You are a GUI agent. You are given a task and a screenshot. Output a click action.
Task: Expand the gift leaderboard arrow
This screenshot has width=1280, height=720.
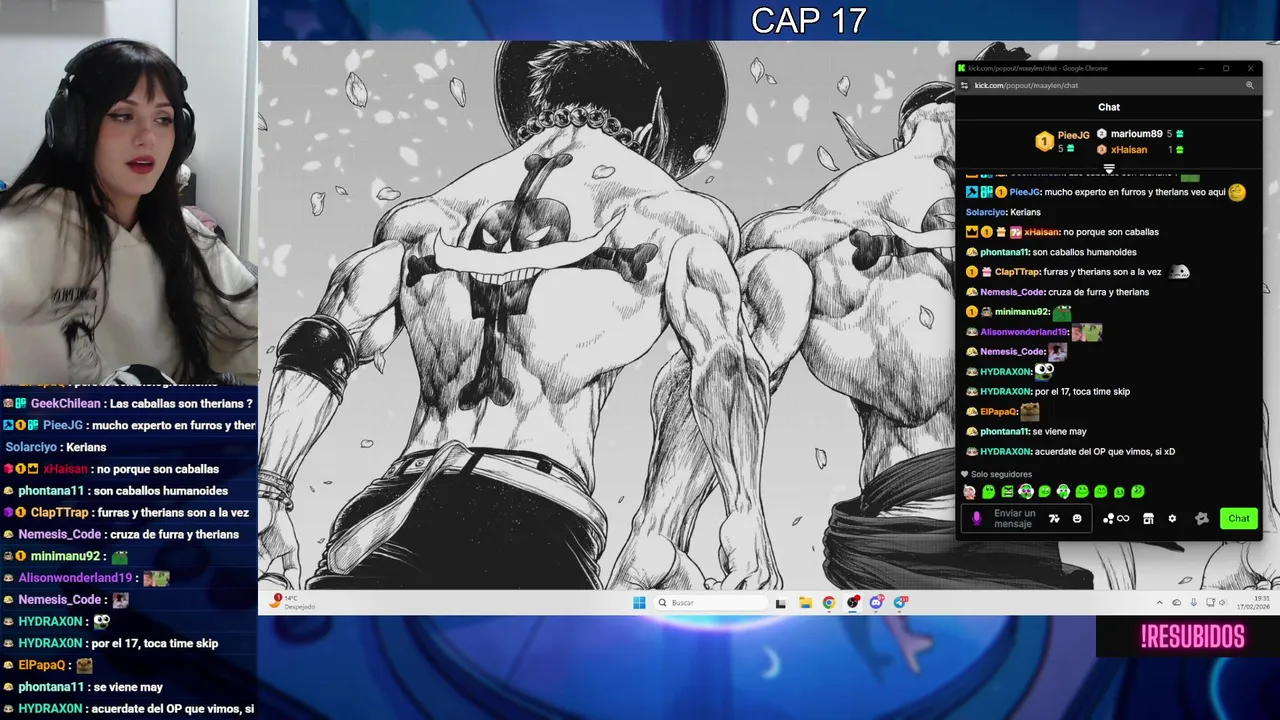click(1108, 169)
